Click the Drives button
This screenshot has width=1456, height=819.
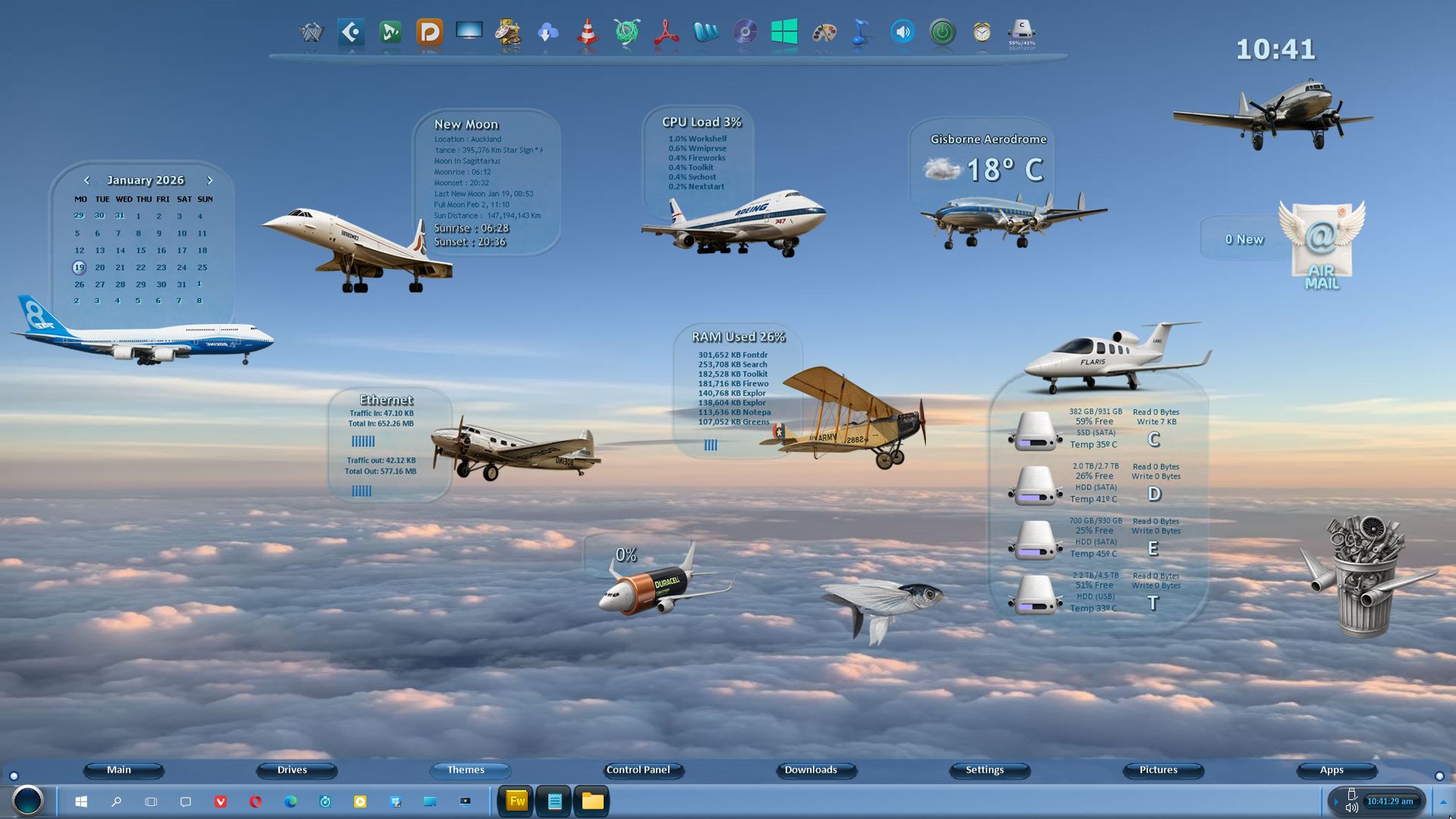(x=292, y=770)
